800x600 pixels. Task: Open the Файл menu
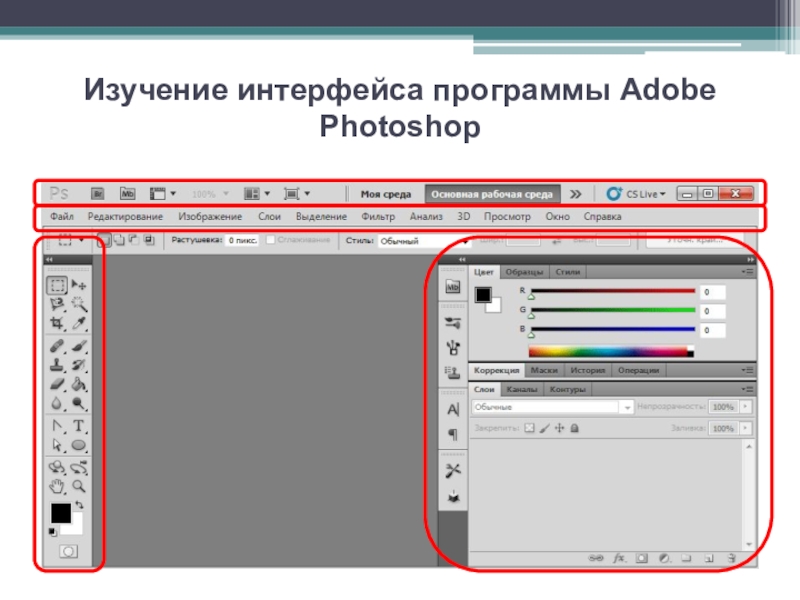click(62, 216)
